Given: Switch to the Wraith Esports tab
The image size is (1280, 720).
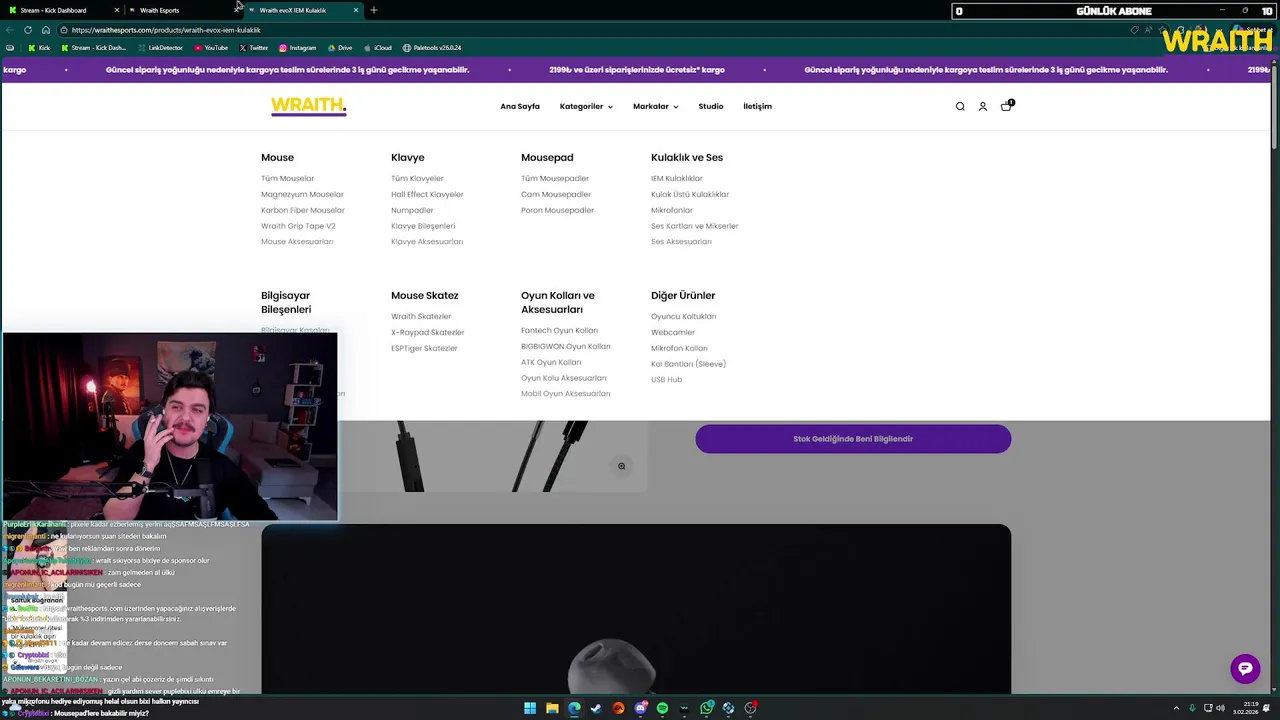Looking at the screenshot, I should coord(182,10).
